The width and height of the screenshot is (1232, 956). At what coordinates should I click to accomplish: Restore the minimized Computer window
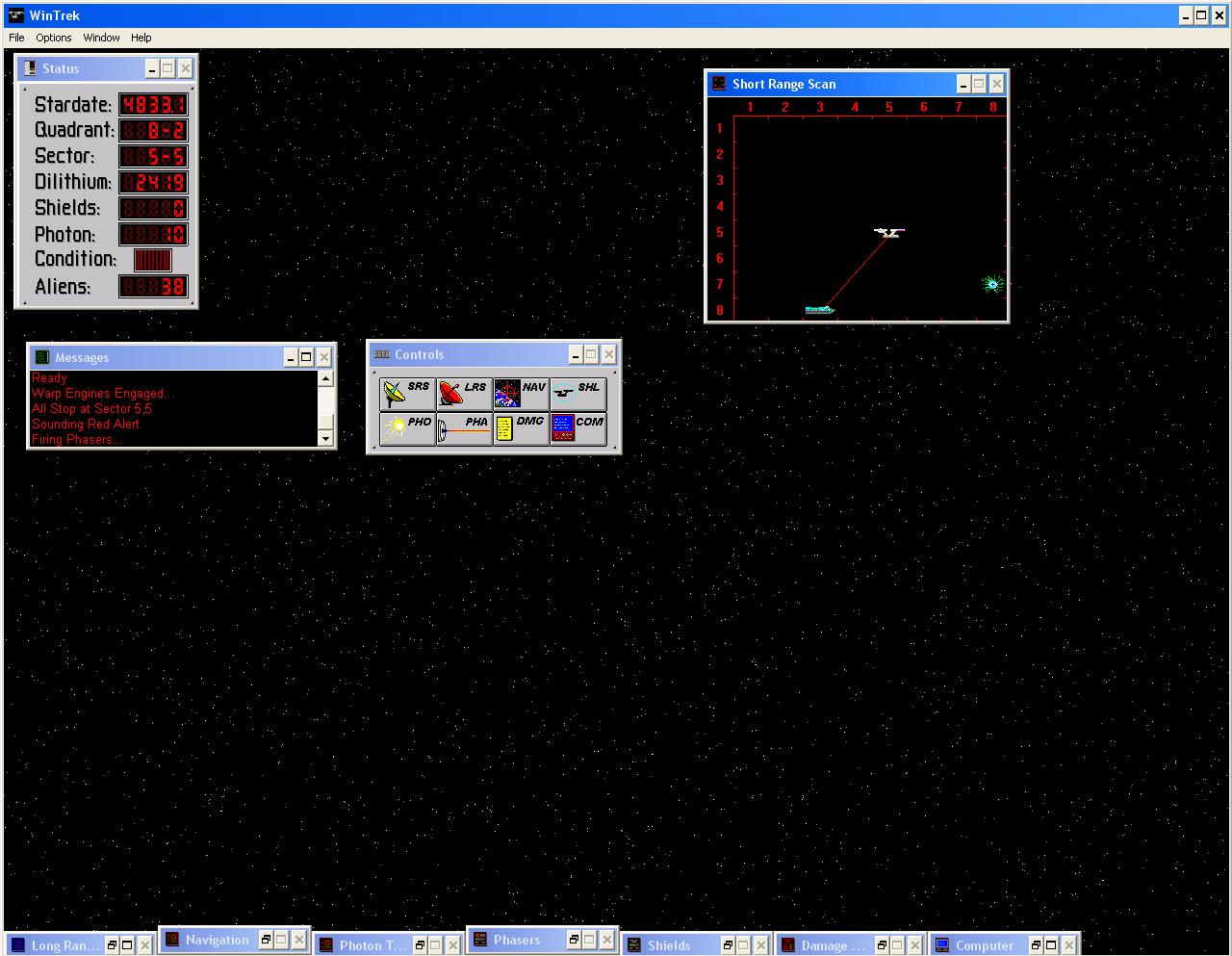click(x=1036, y=945)
